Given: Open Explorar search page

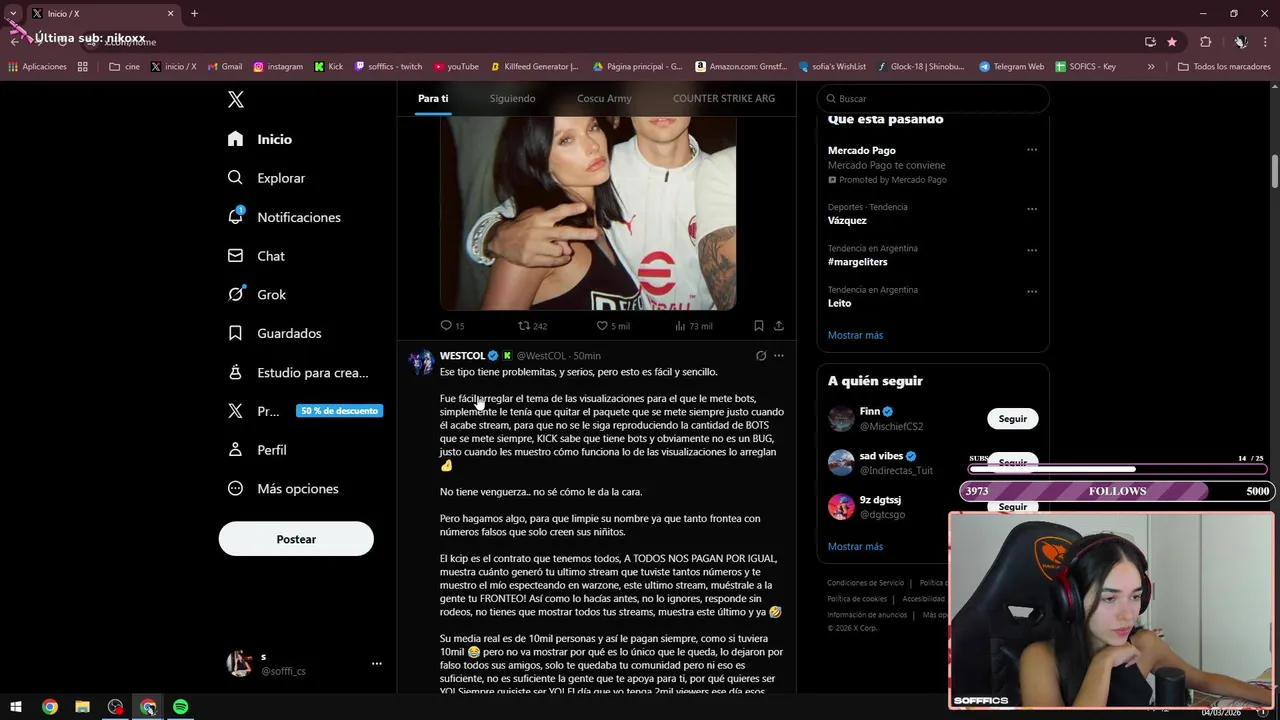Looking at the screenshot, I should (266, 178).
